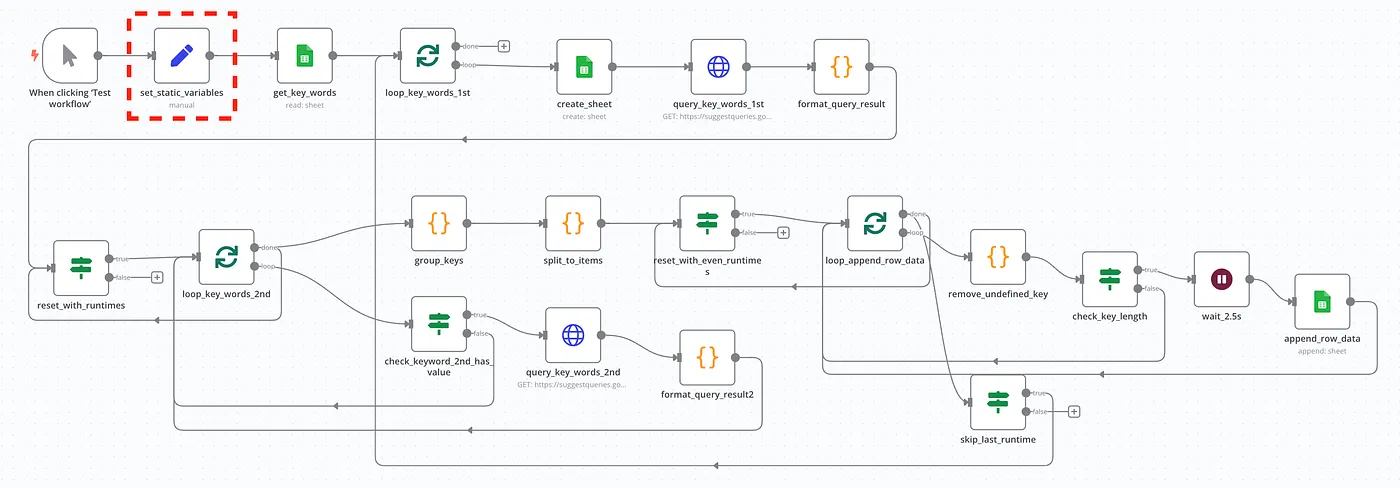This screenshot has height=488, width=1400.
Task: Open the query_key_words_1st globe node
Action: [x=718, y=67]
